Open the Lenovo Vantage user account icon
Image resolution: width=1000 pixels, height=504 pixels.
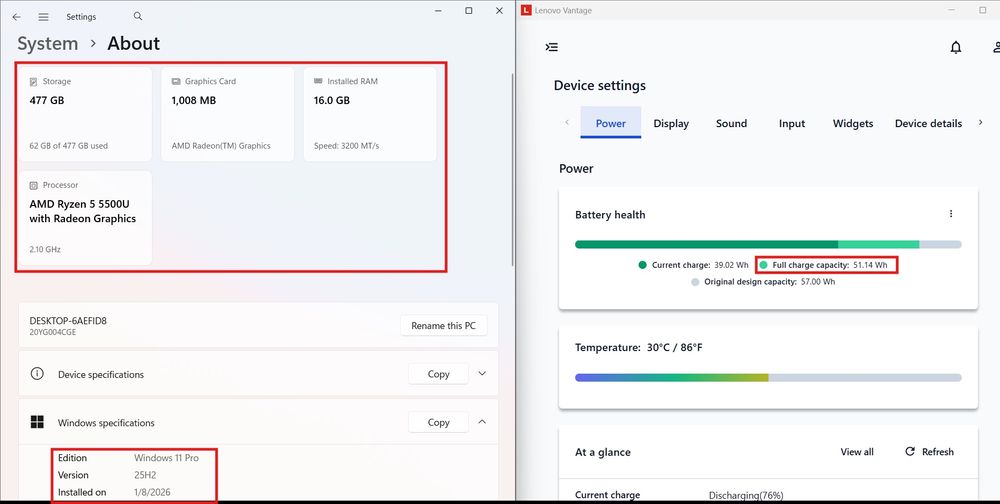point(996,47)
